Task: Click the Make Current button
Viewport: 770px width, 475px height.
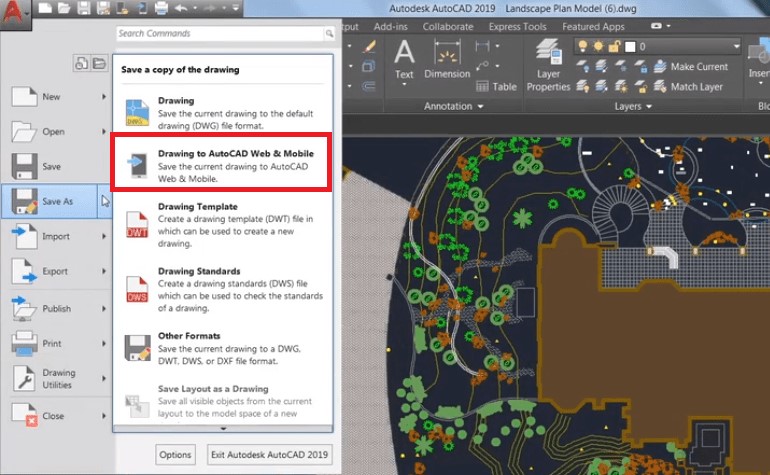Action: [x=691, y=66]
